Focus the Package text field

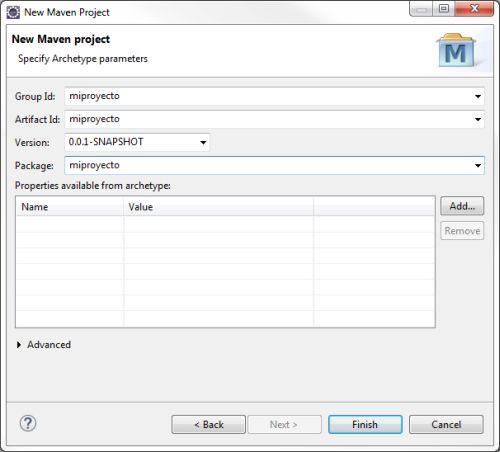pyautogui.click(x=274, y=166)
